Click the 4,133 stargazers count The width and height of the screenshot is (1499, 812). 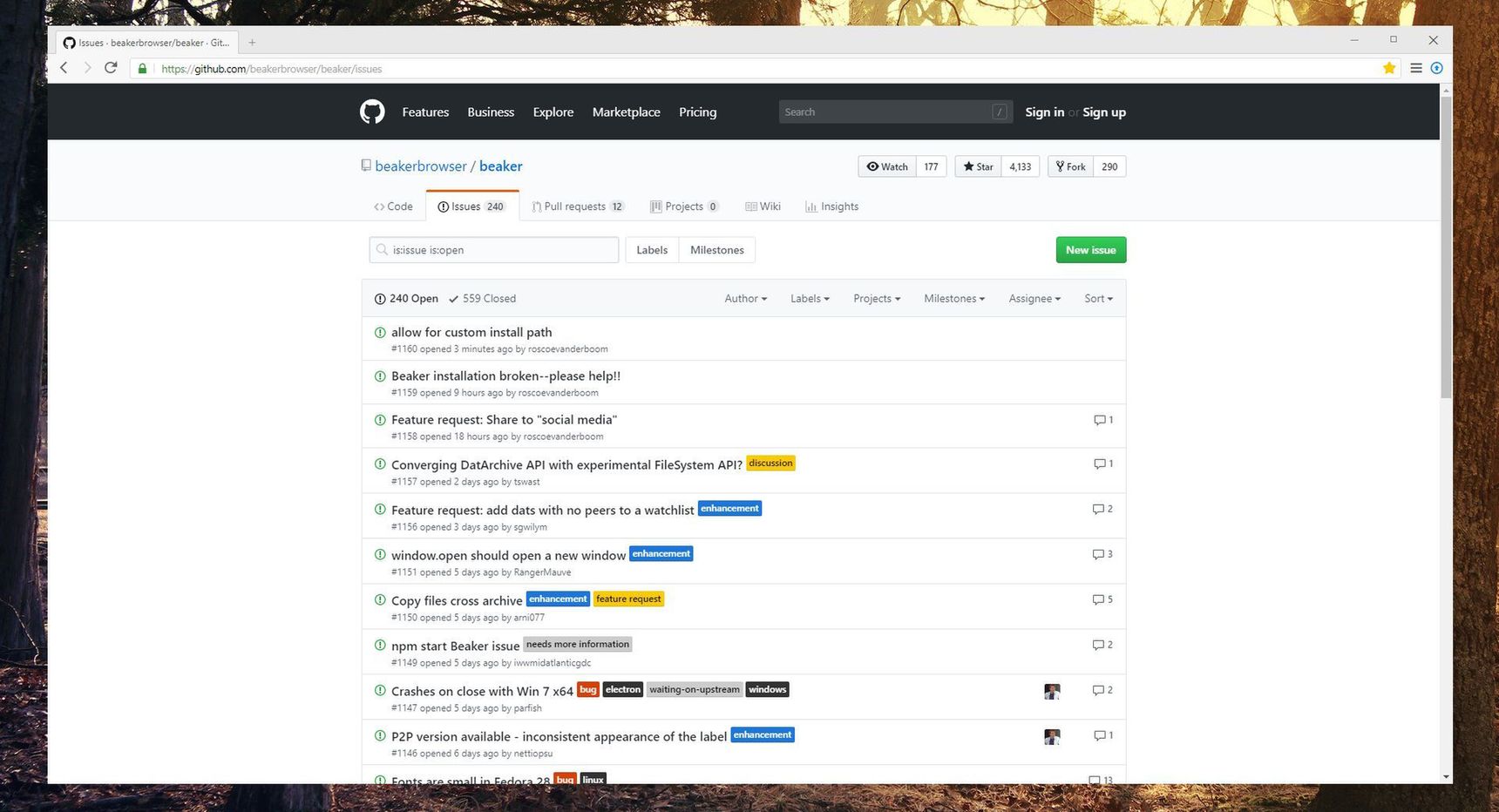click(1020, 166)
